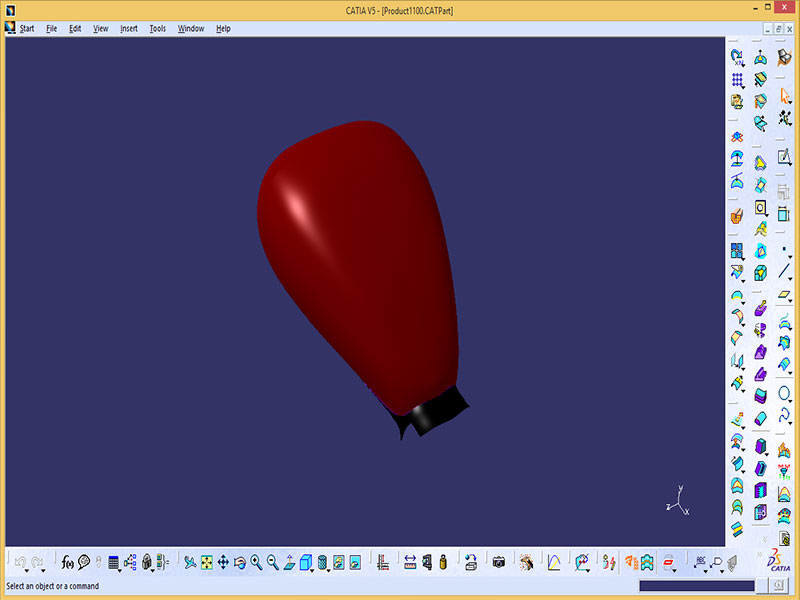800x600 pixels.
Task: Expand the shading view mode dropdown
Action: tap(329, 570)
